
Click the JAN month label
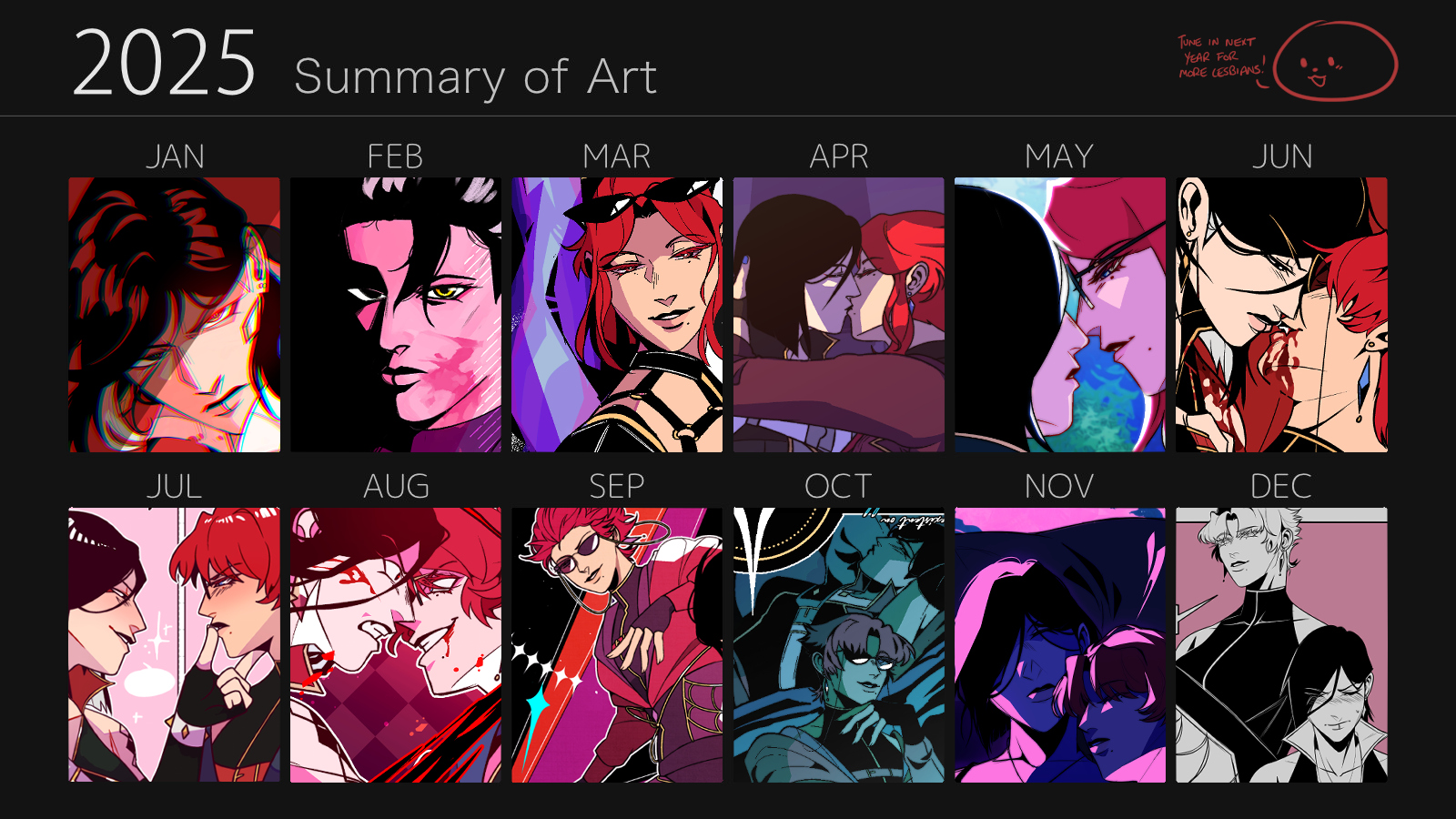point(175,157)
